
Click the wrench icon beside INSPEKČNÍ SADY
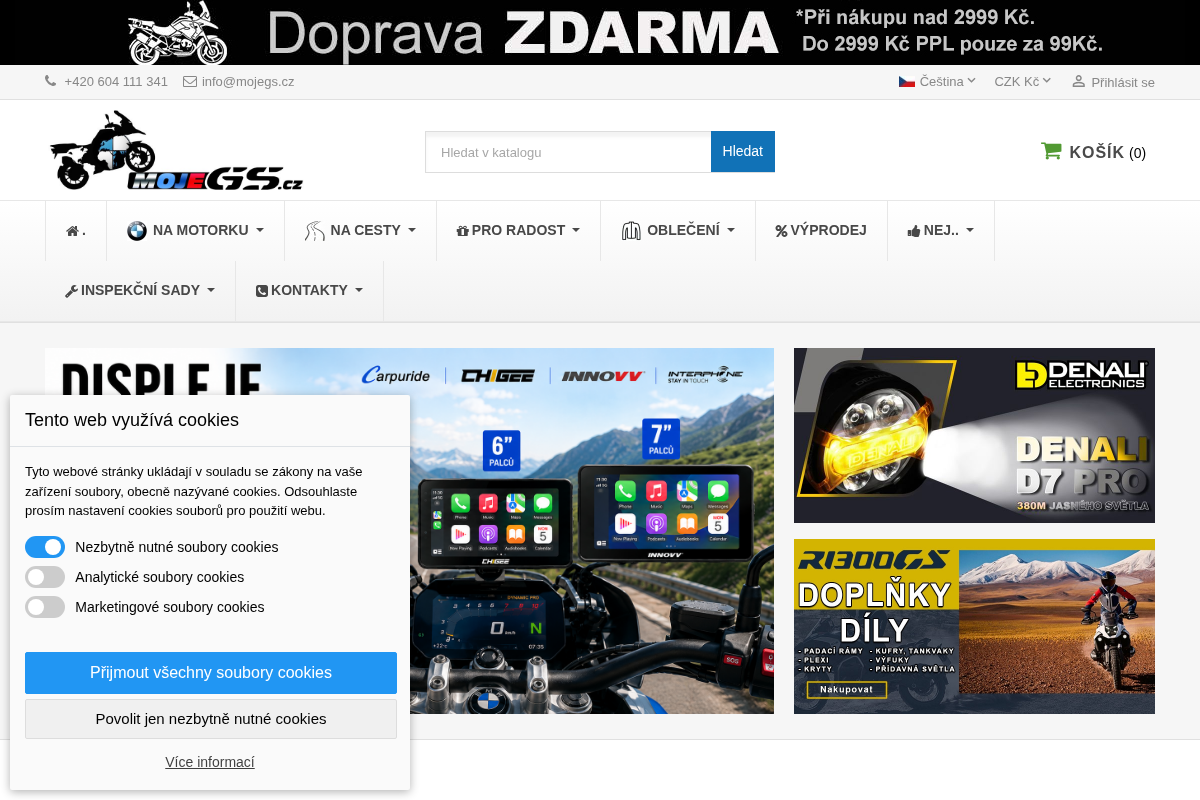coord(71,291)
